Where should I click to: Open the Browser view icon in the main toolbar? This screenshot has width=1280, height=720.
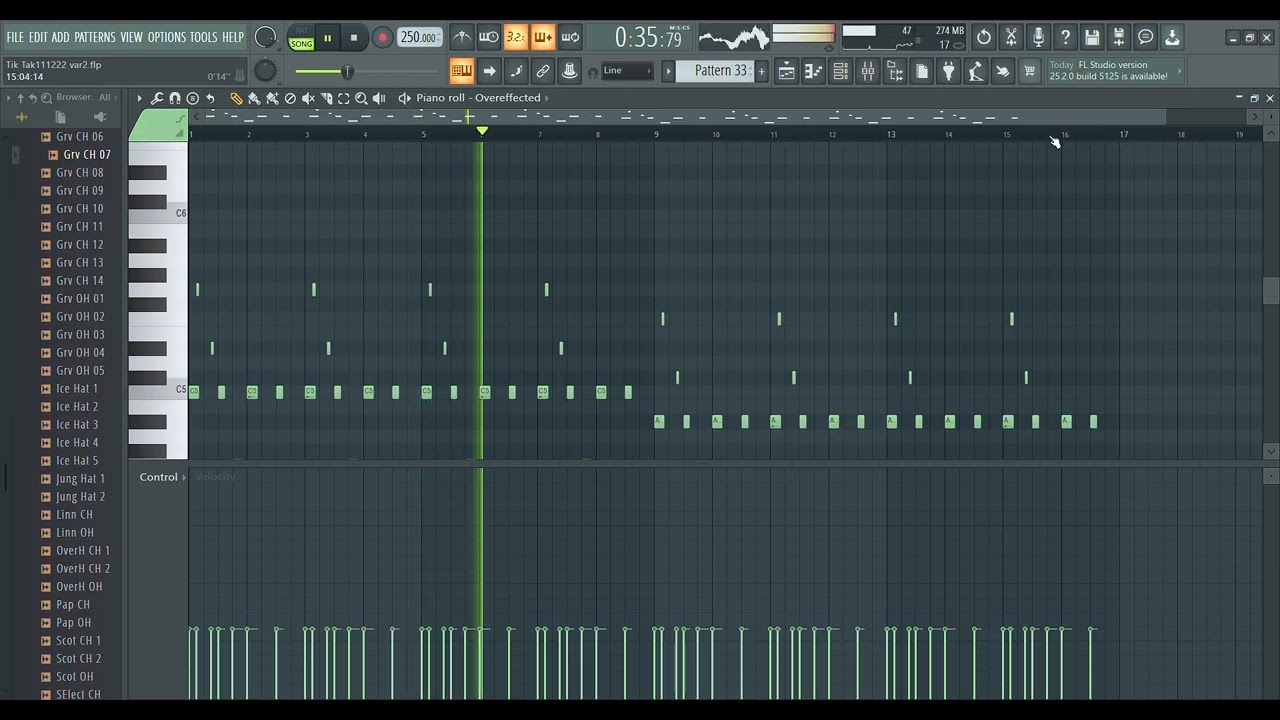pos(895,71)
